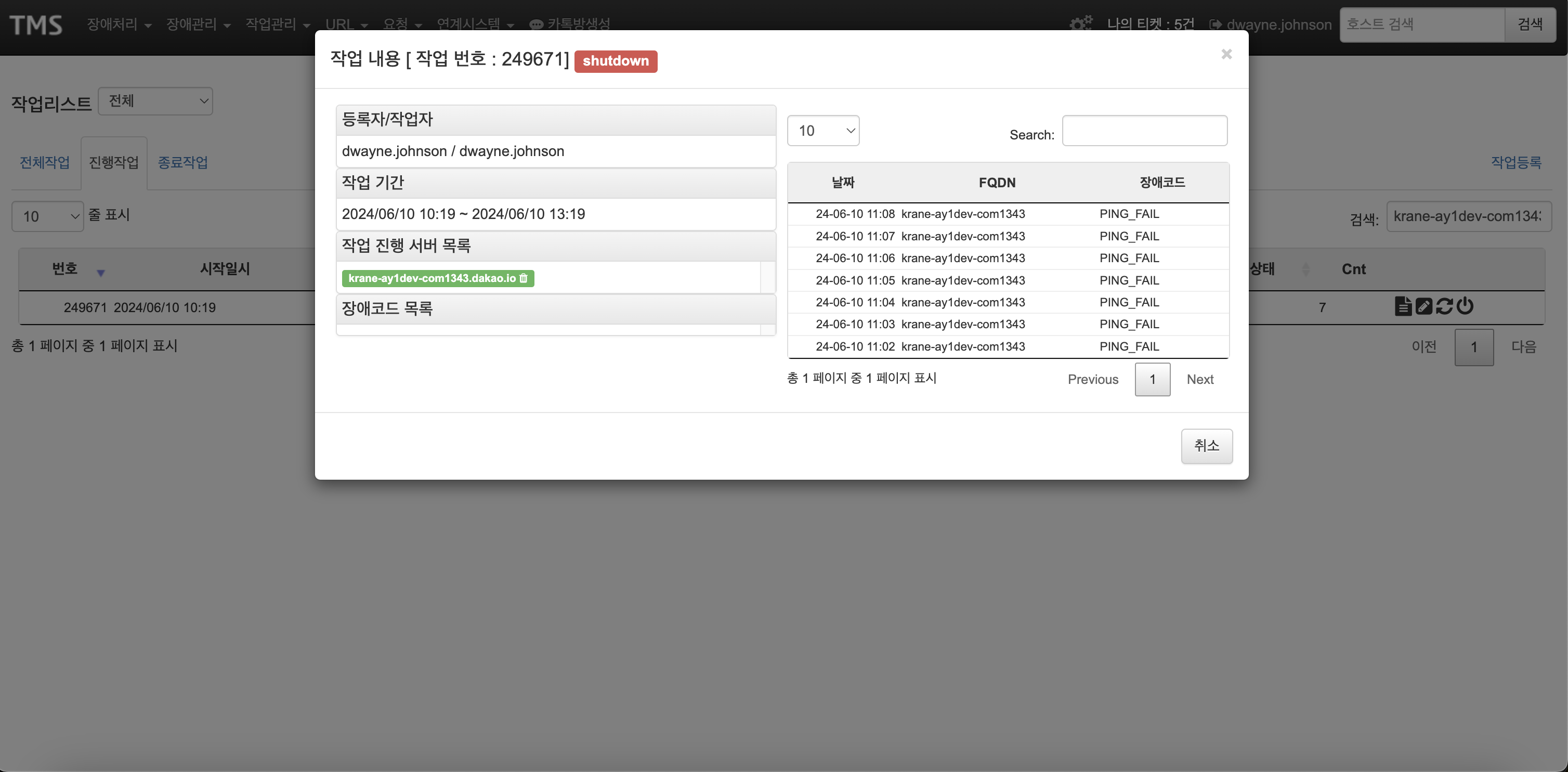1568x772 pixels.
Task: Open the 연계시스템 navbar menu
Action: click(x=475, y=24)
